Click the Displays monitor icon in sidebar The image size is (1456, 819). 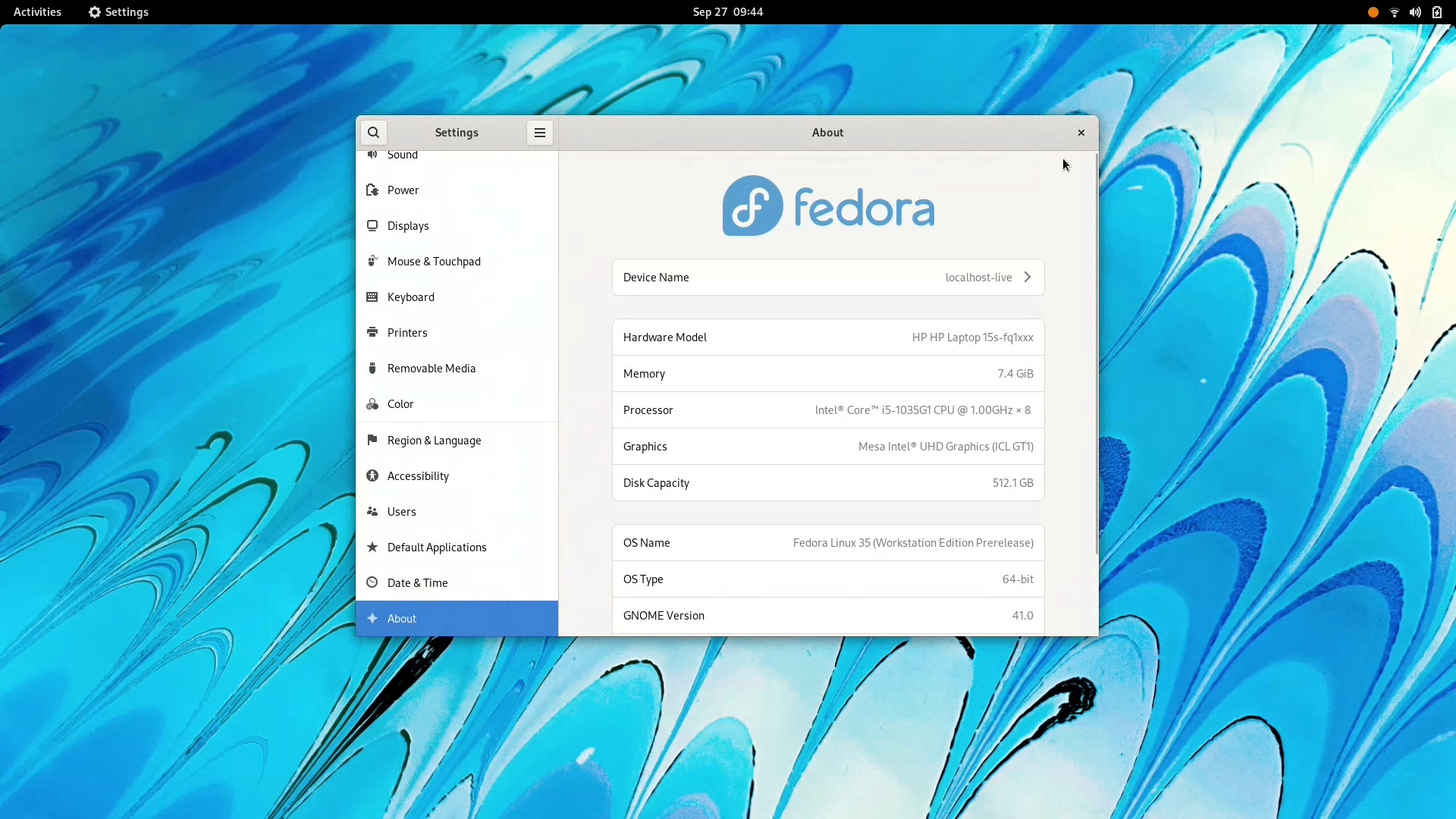(x=372, y=225)
